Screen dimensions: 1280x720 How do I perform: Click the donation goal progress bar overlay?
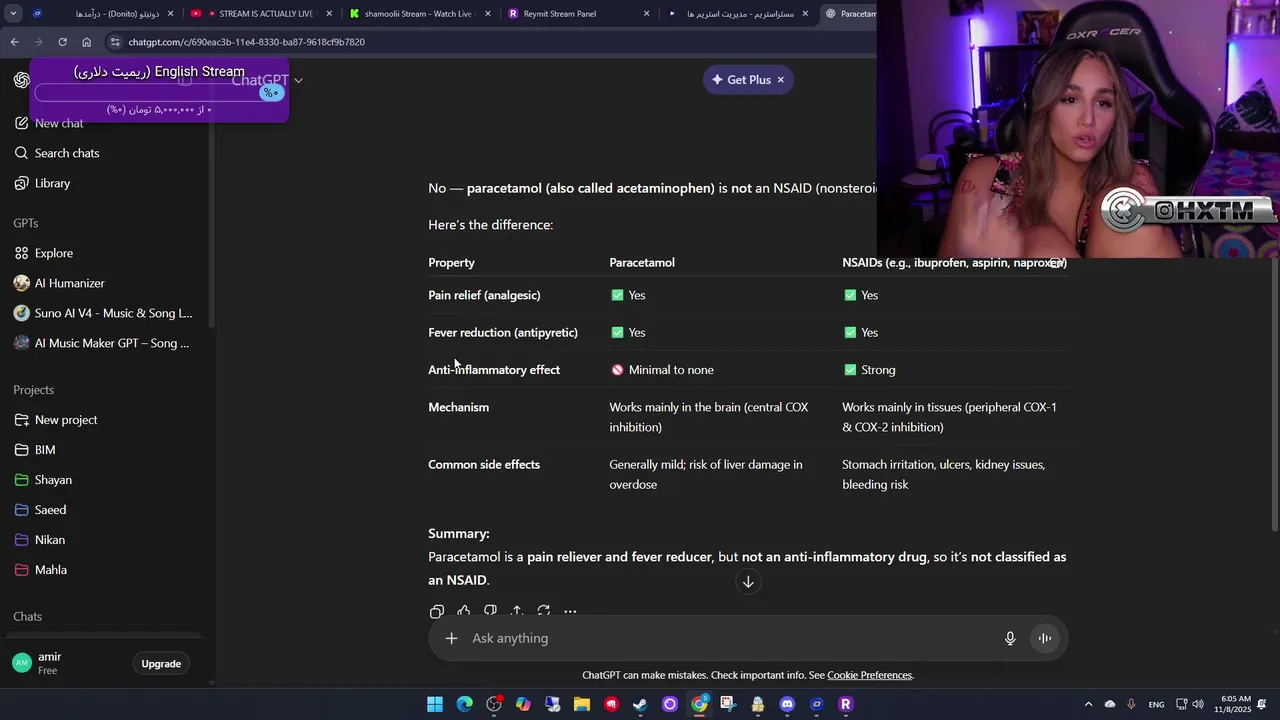[160, 93]
